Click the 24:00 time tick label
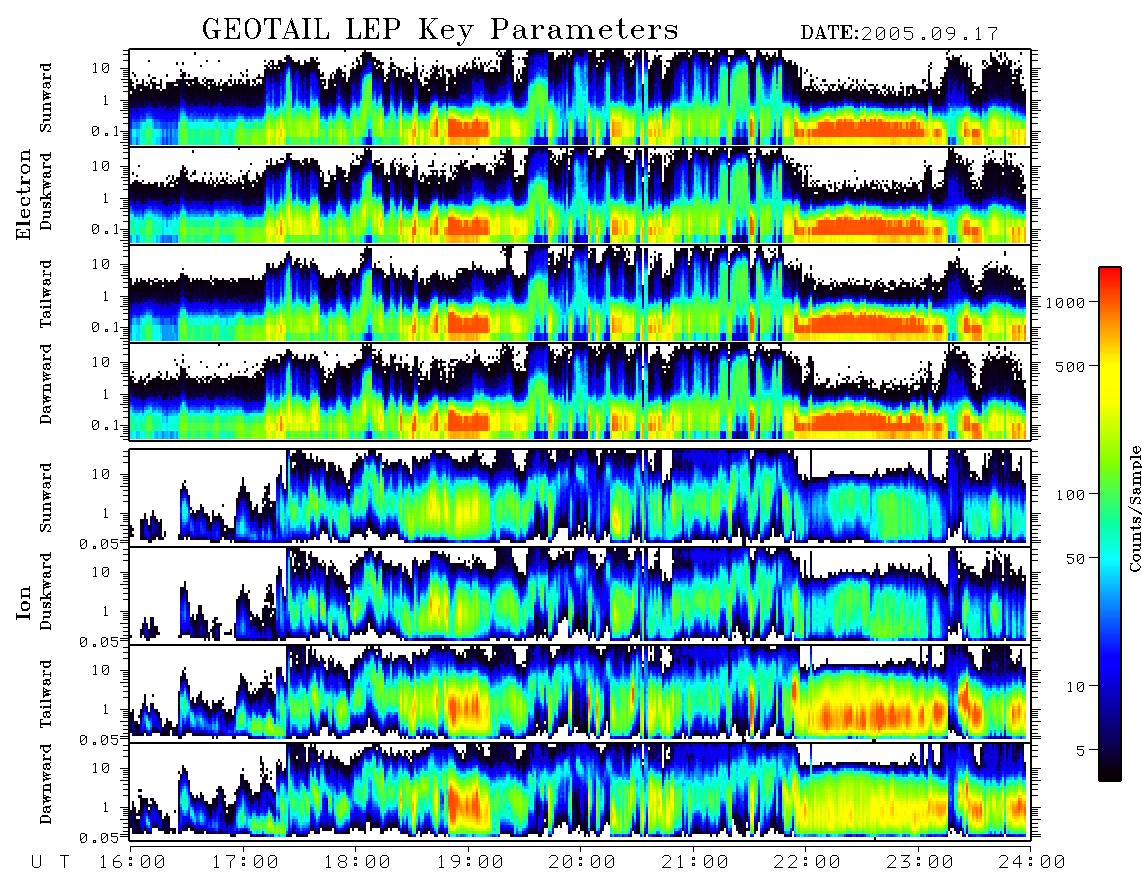This screenshot has width=1142, height=880. pyautogui.click(x=1032, y=862)
